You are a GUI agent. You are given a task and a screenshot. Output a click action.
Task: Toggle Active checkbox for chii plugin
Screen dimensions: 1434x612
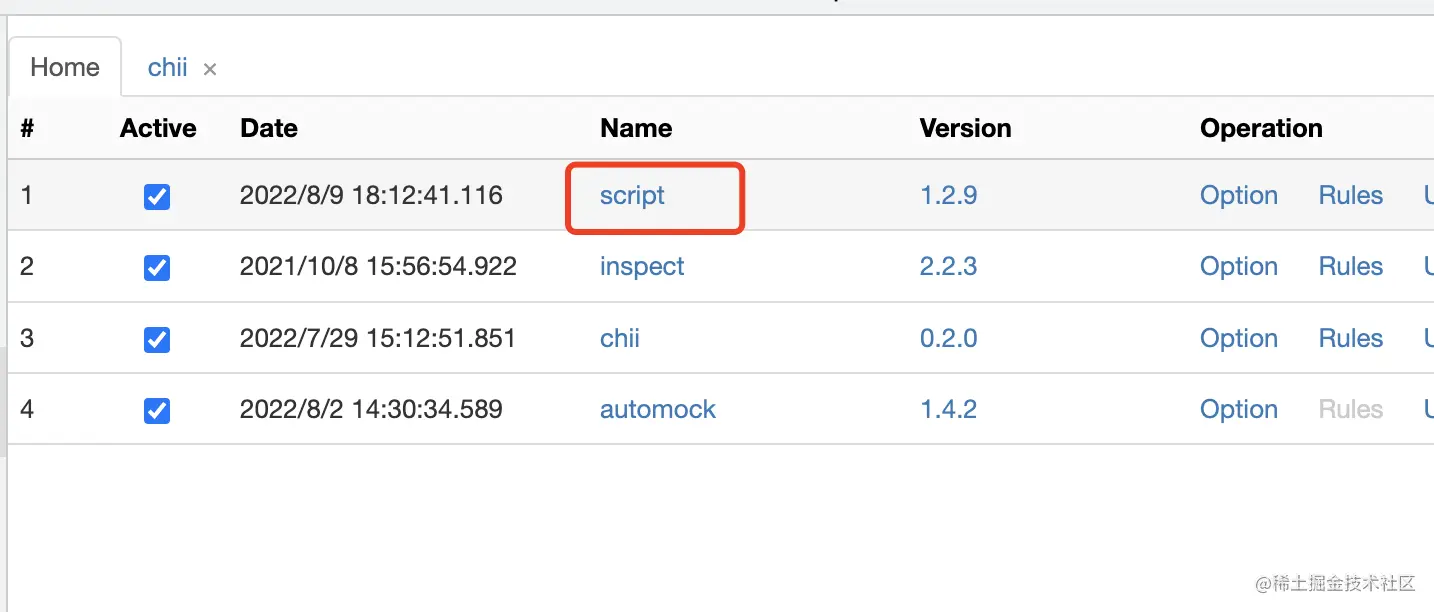click(x=157, y=340)
